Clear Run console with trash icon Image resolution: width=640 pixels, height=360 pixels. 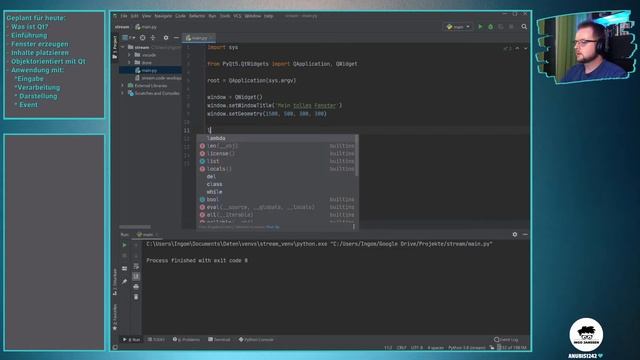click(136, 297)
